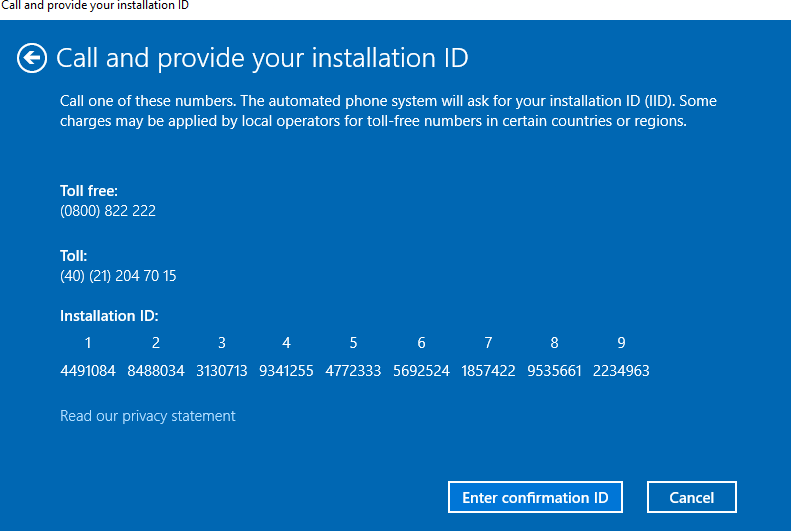Click installation ID block 4772333
Viewport: 791px width, 531px height.
click(x=353, y=371)
